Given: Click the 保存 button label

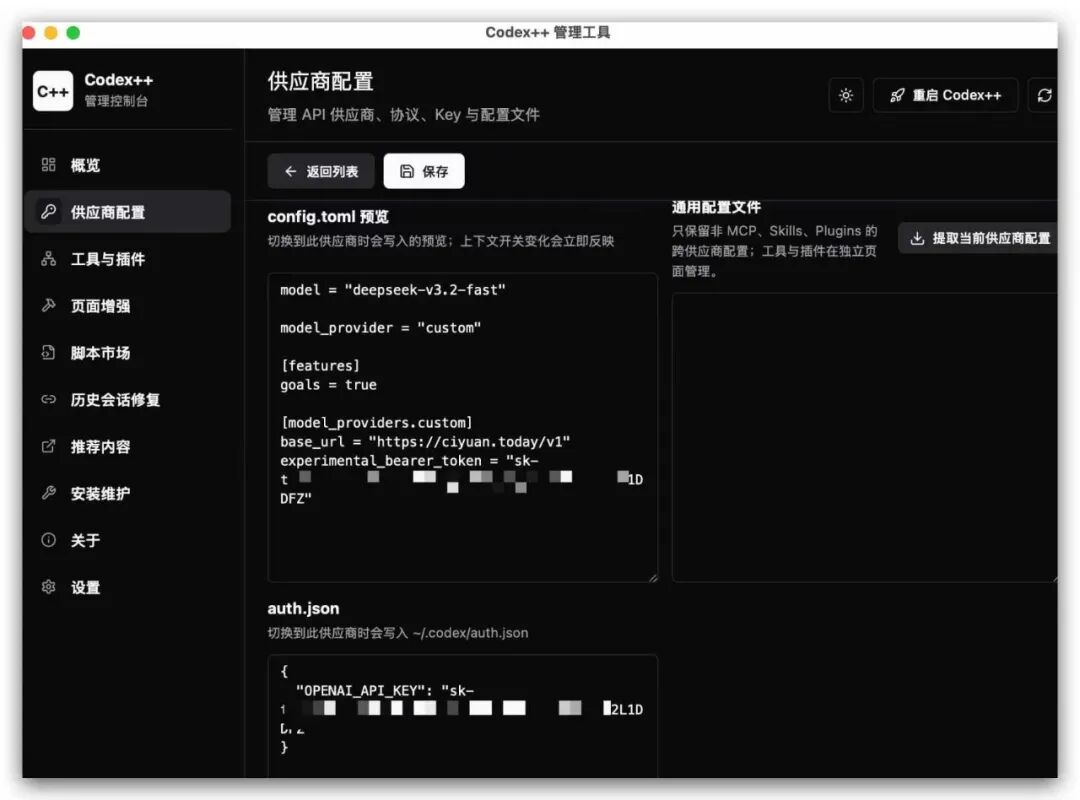Looking at the screenshot, I should click(x=435, y=171).
